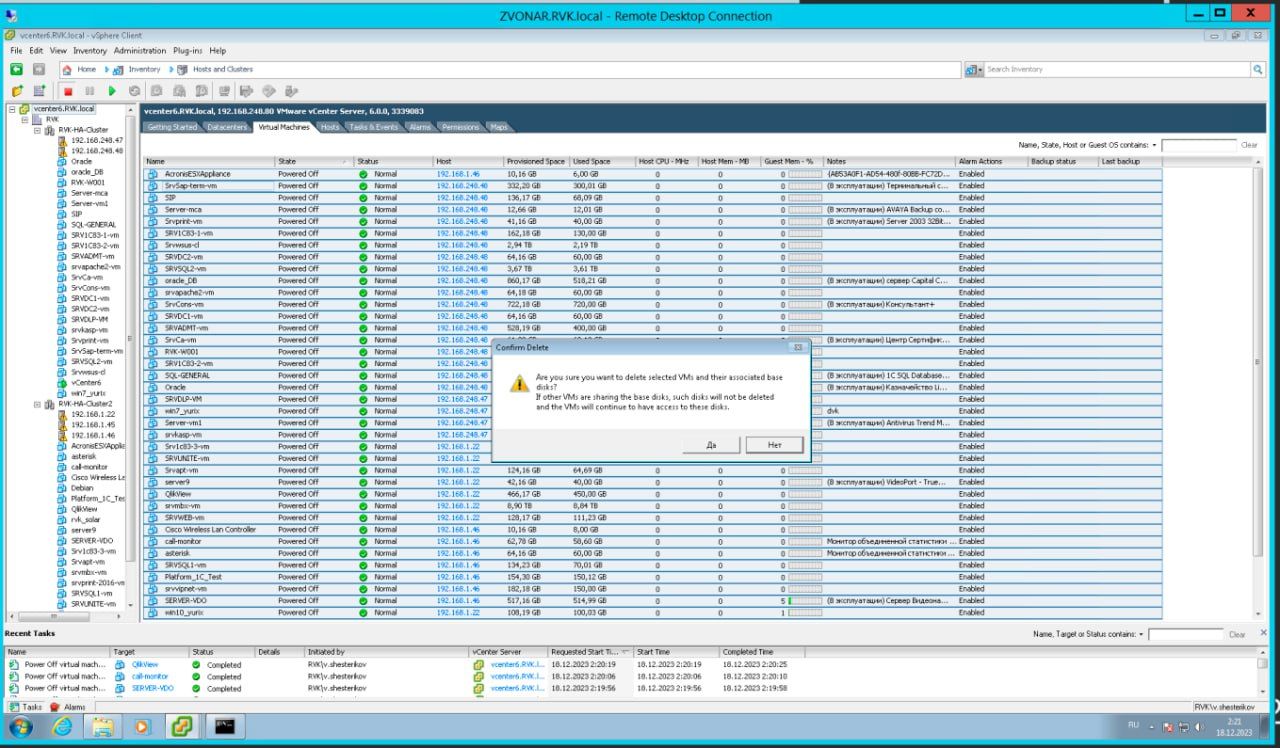The width and height of the screenshot is (1280, 748).
Task: Open the Alarms panel from the status bar
Action: [69, 707]
